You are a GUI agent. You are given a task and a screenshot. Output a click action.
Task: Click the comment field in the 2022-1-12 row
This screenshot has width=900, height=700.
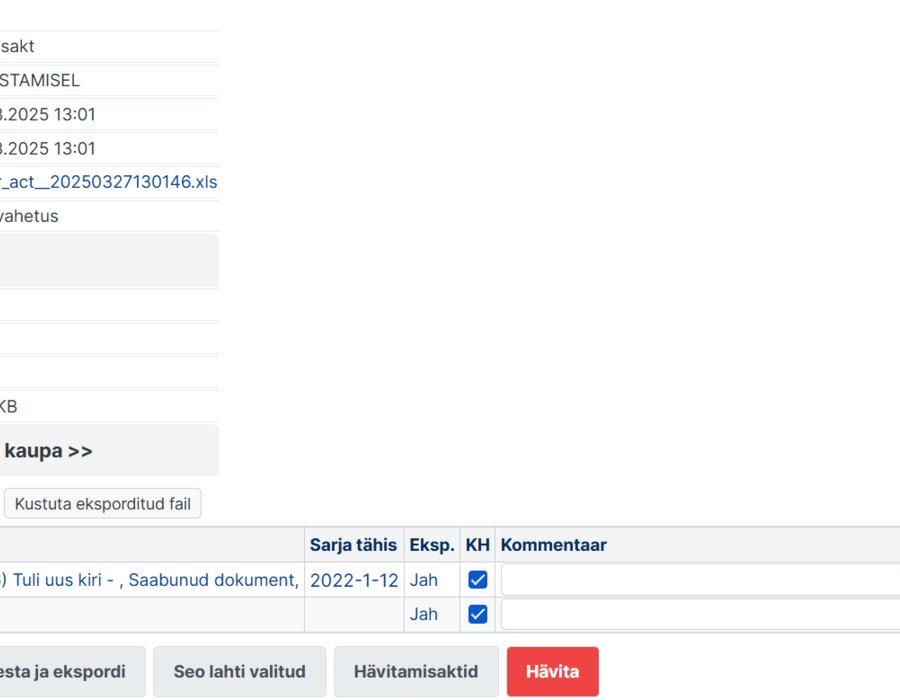700,580
